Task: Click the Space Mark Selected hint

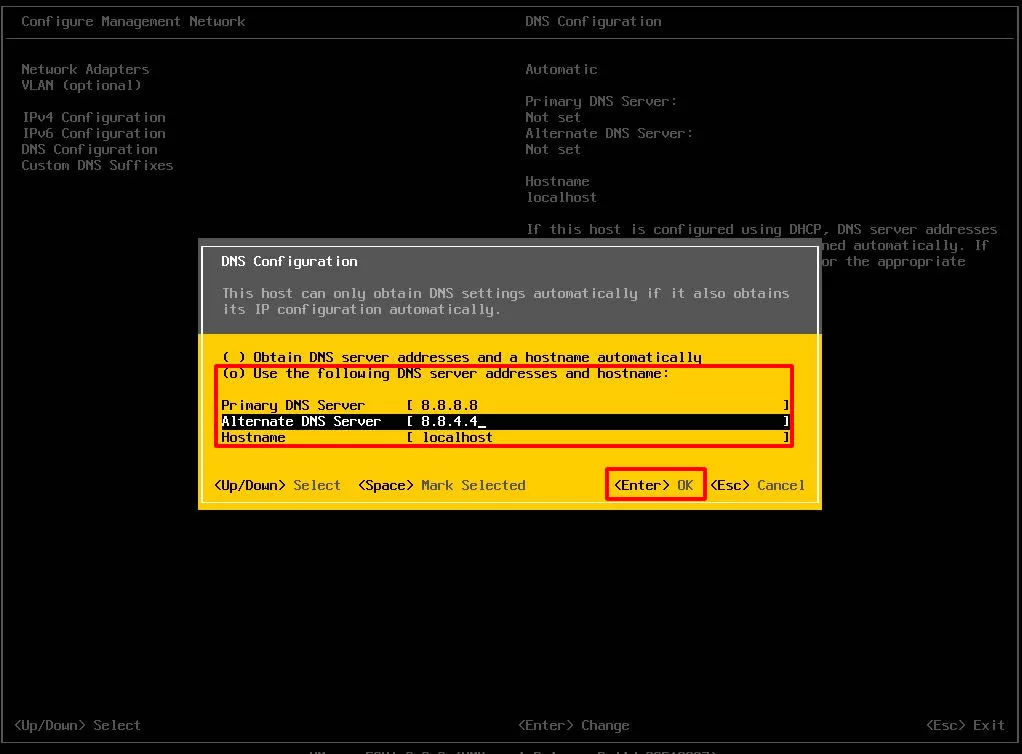Action: tap(441, 485)
